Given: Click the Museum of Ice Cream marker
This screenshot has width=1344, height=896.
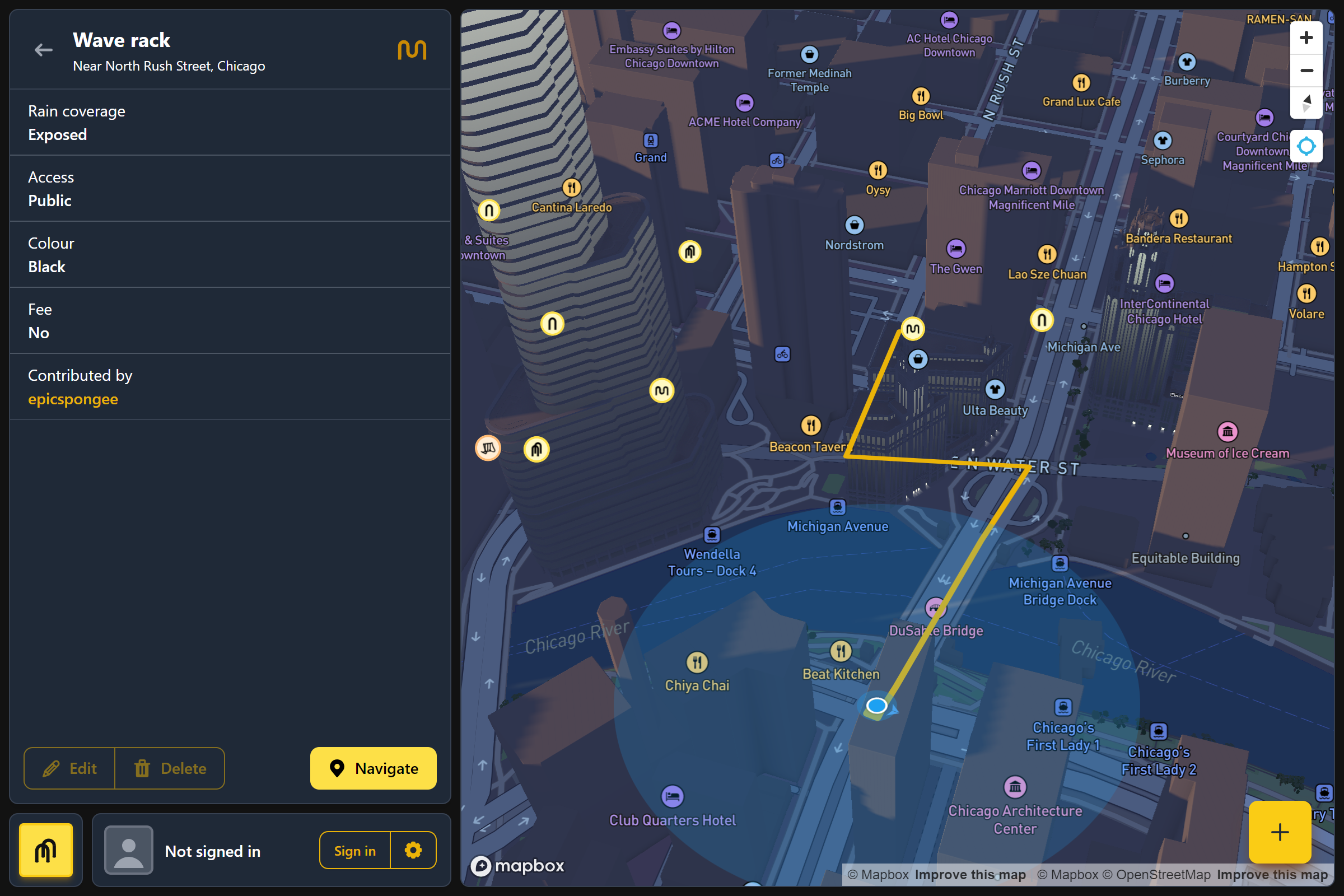Looking at the screenshot, I should tap(1228, 432).
